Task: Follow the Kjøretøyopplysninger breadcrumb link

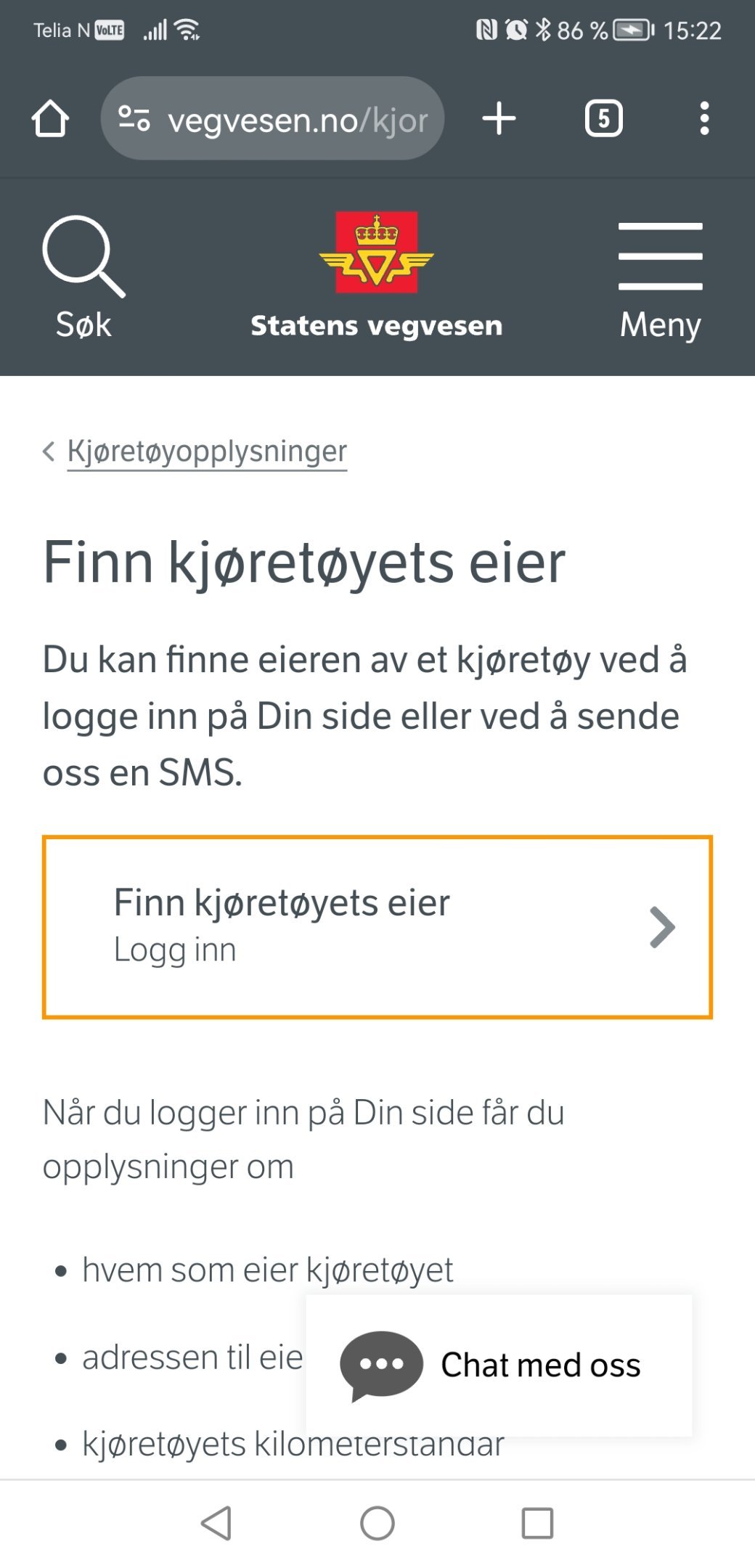Action: 207,452
